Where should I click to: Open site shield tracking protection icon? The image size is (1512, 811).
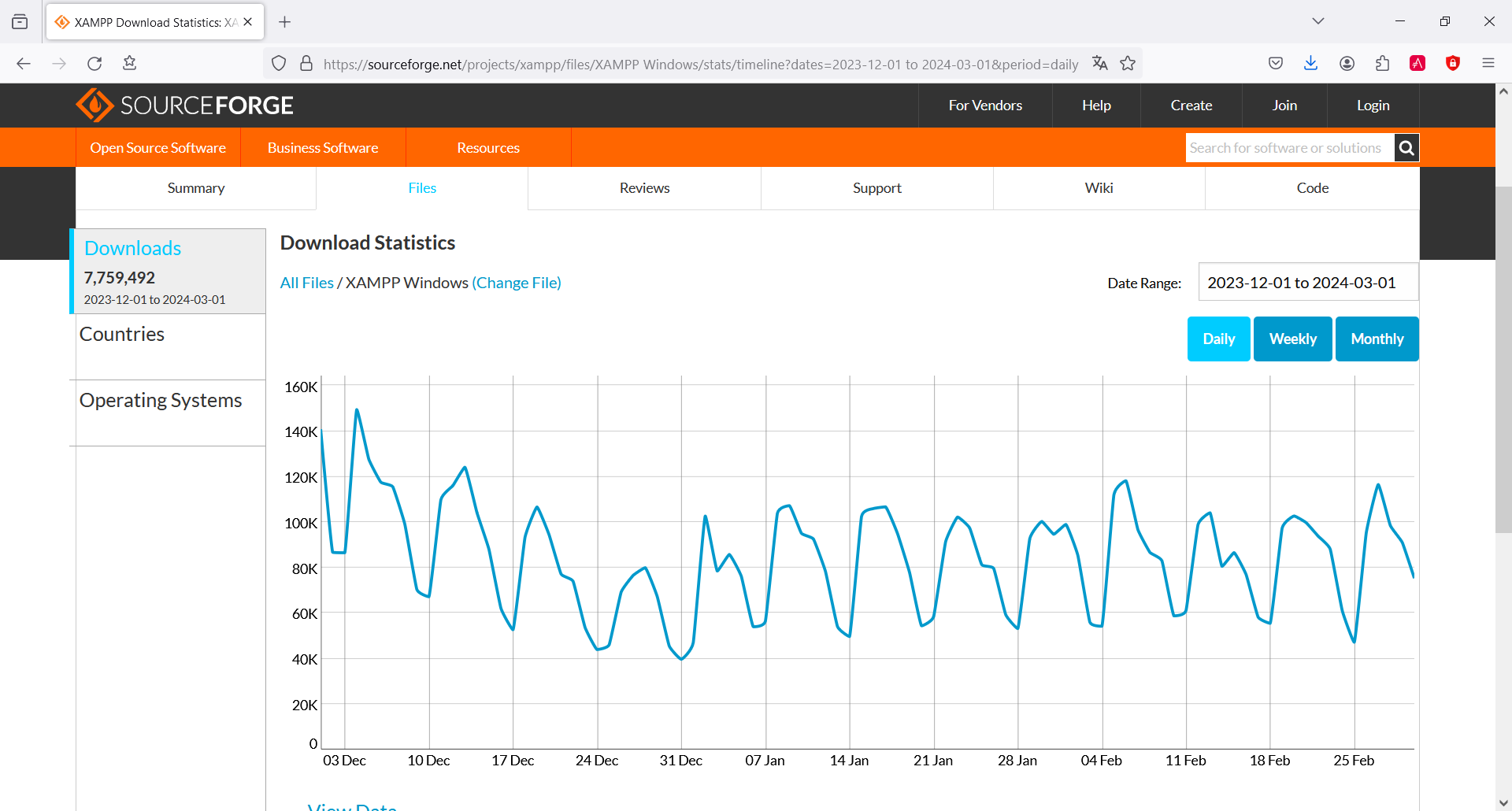click(x=279, y=64)
